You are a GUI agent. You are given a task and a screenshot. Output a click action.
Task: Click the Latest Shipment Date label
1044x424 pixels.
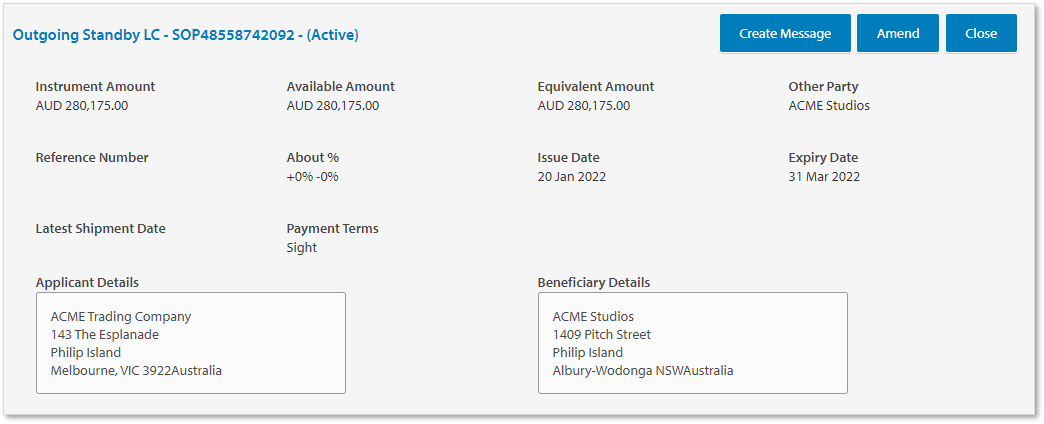pyautogui.click(x=100, y=228)
